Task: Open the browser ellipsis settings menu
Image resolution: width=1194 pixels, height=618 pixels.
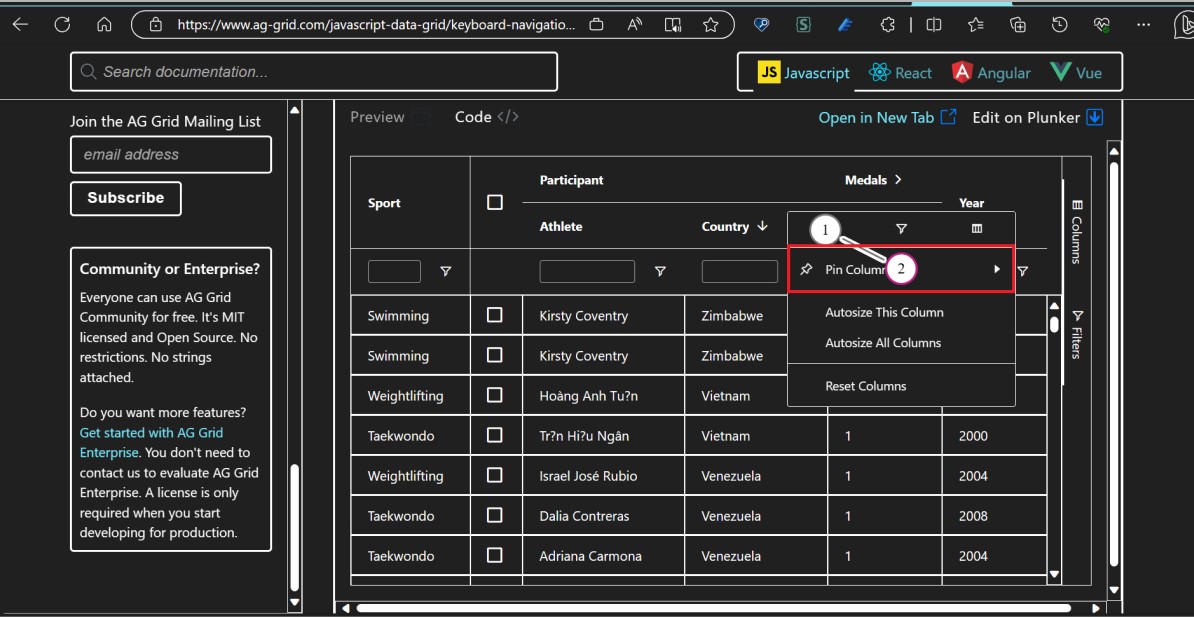Action: pos(1144,24)
